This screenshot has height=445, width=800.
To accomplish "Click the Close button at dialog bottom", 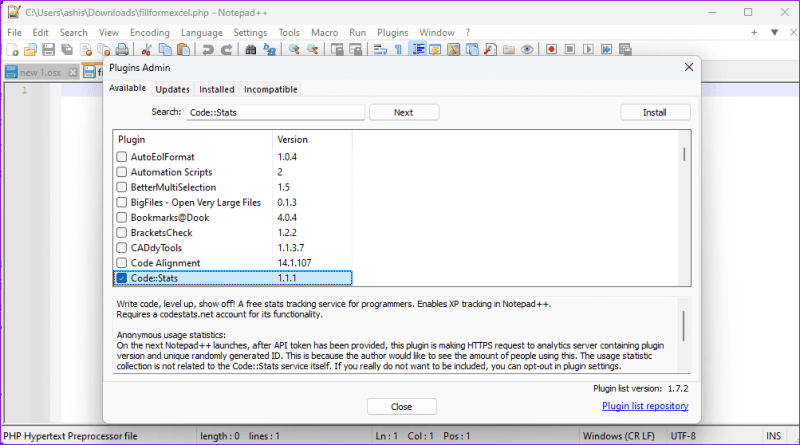I will click(x=402, y=407).
